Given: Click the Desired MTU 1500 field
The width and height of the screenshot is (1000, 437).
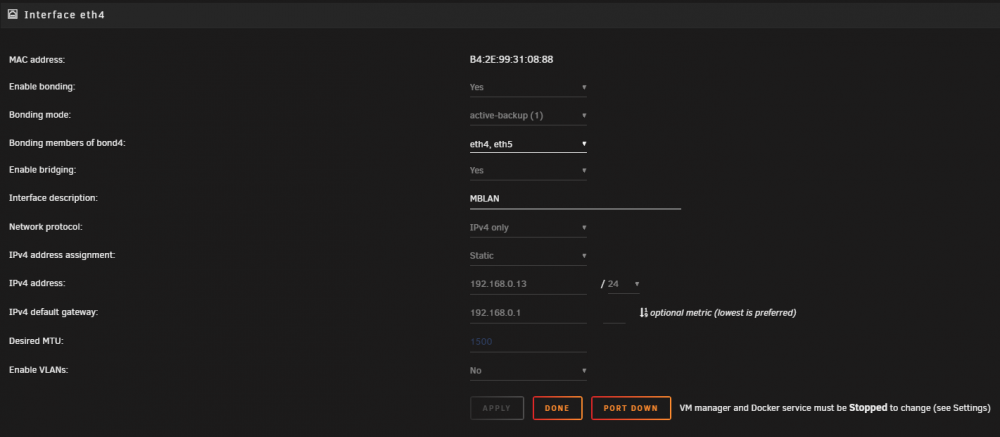Looking at the screenshot, I should point(528,342).
